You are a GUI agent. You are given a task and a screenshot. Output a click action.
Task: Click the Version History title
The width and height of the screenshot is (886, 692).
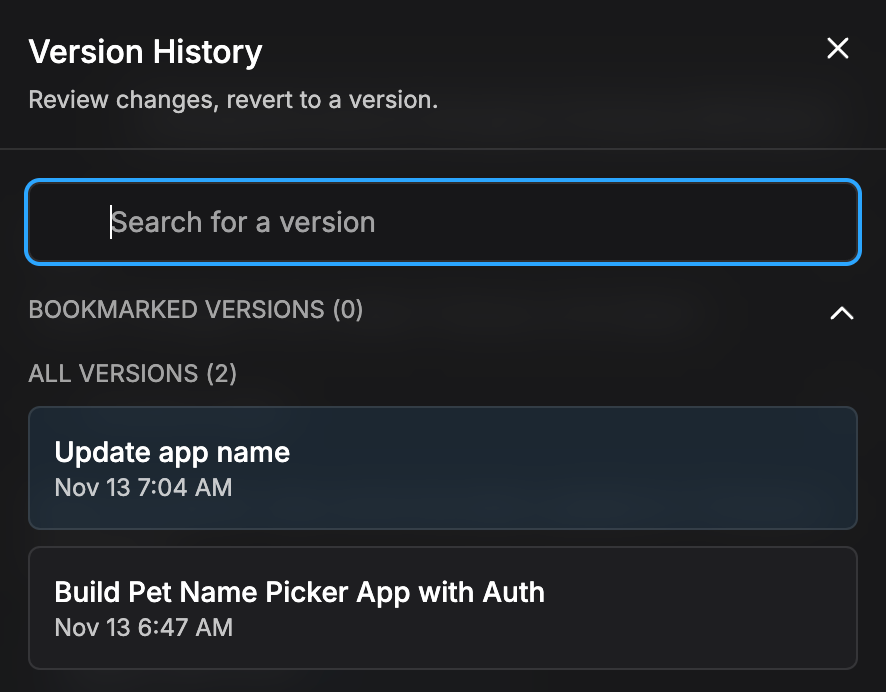click(146, 52)
